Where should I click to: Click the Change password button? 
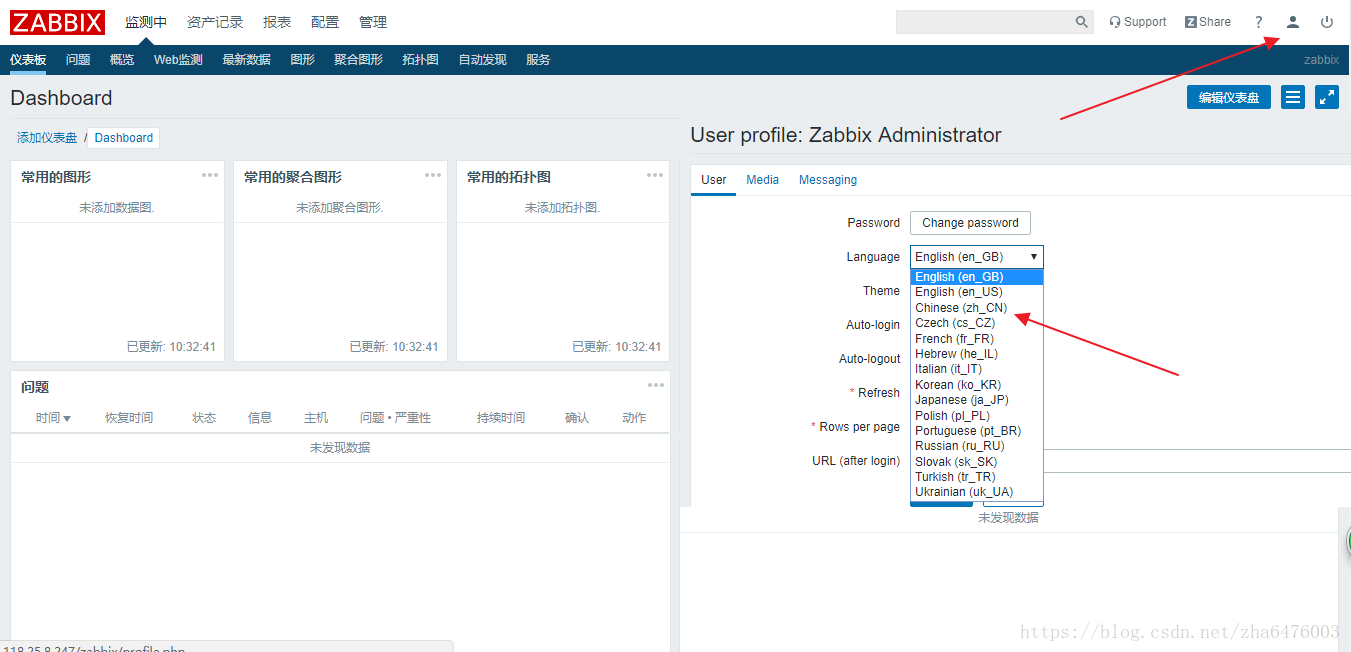(x=970, y=223)
